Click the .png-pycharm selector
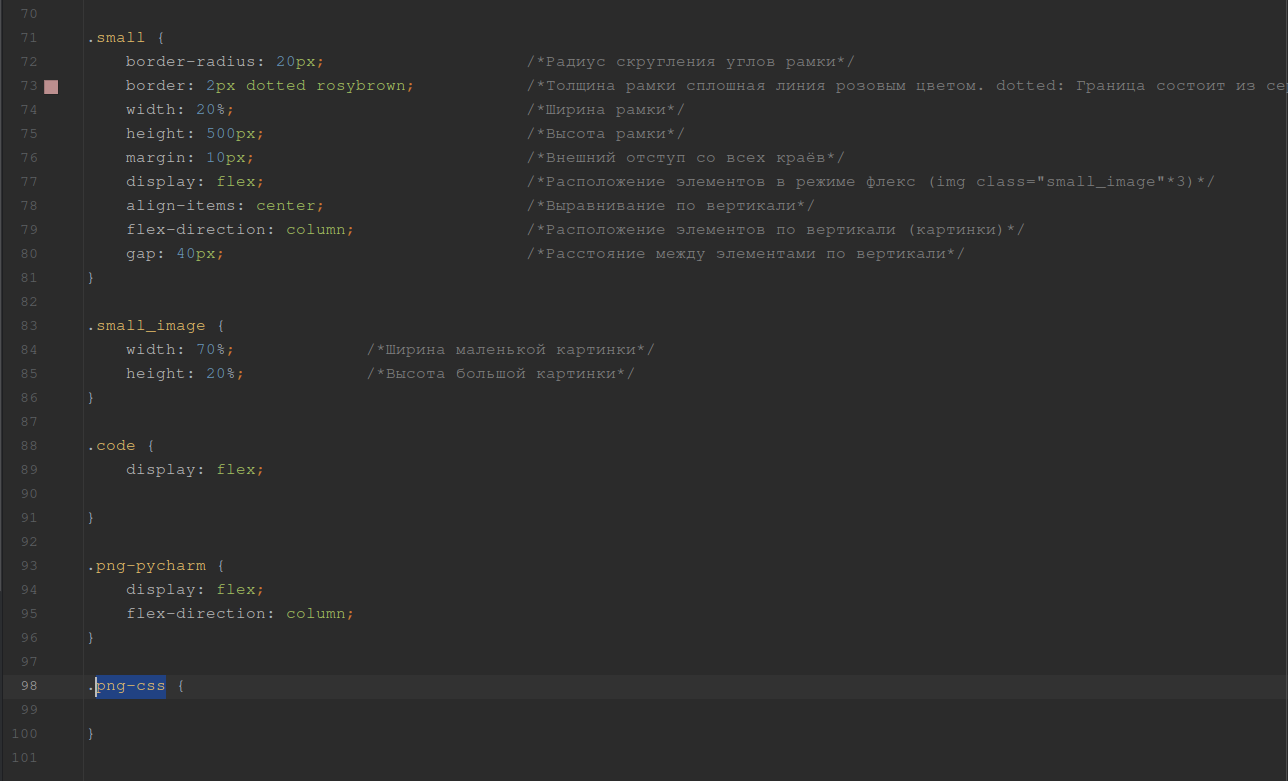The width and height of the screenshot is (1288, 781). click(145, 566)
